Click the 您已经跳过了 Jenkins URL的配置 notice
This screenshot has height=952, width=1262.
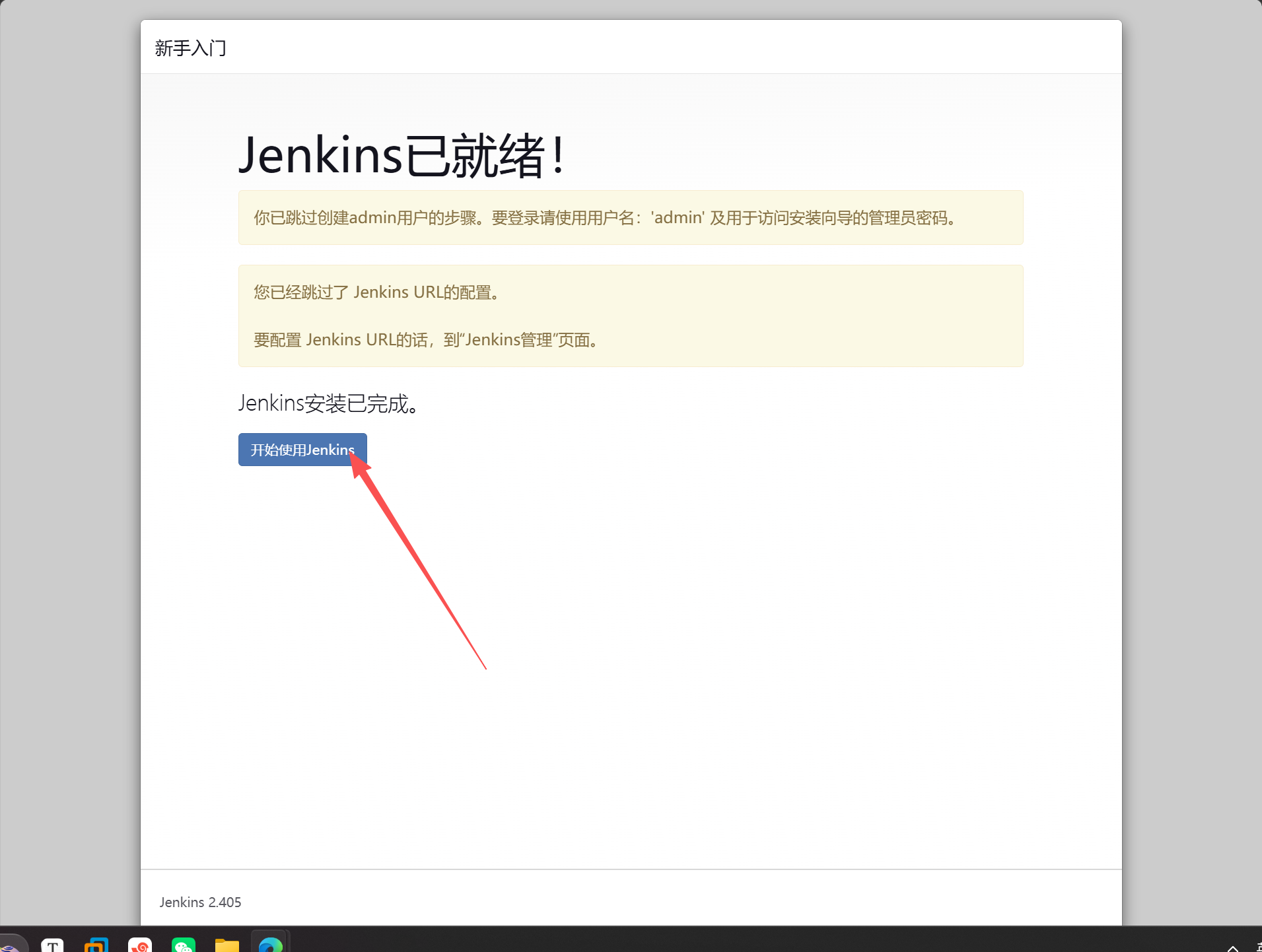[377, 292]
